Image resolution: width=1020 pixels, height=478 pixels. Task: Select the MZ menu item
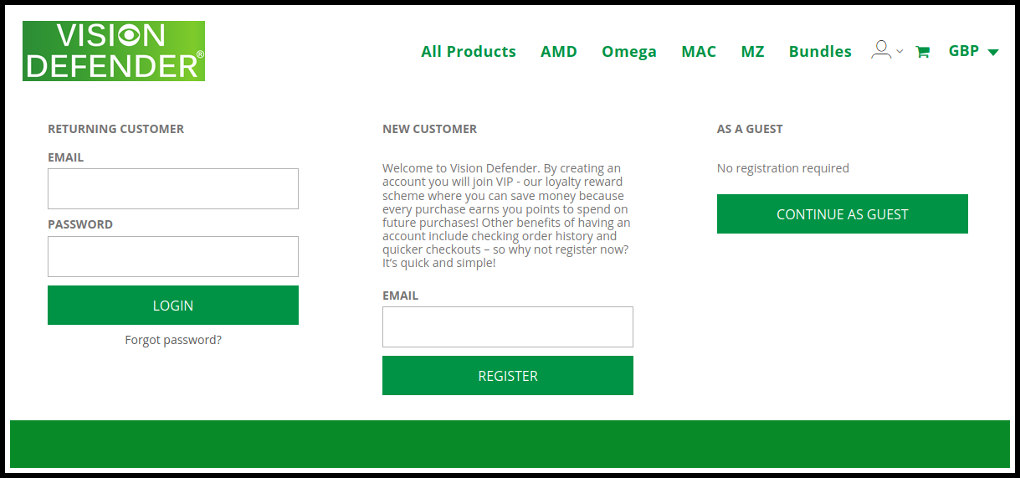[753, 52]
